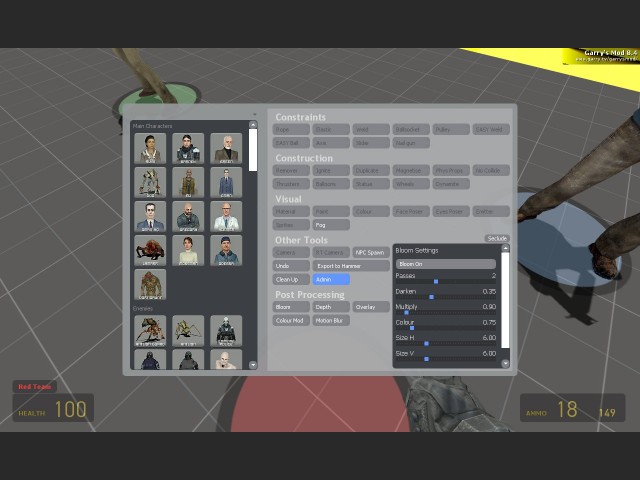640x480 pixels.
Task: Spawn the Alyx character NPC
Action: tap(150, 149)
